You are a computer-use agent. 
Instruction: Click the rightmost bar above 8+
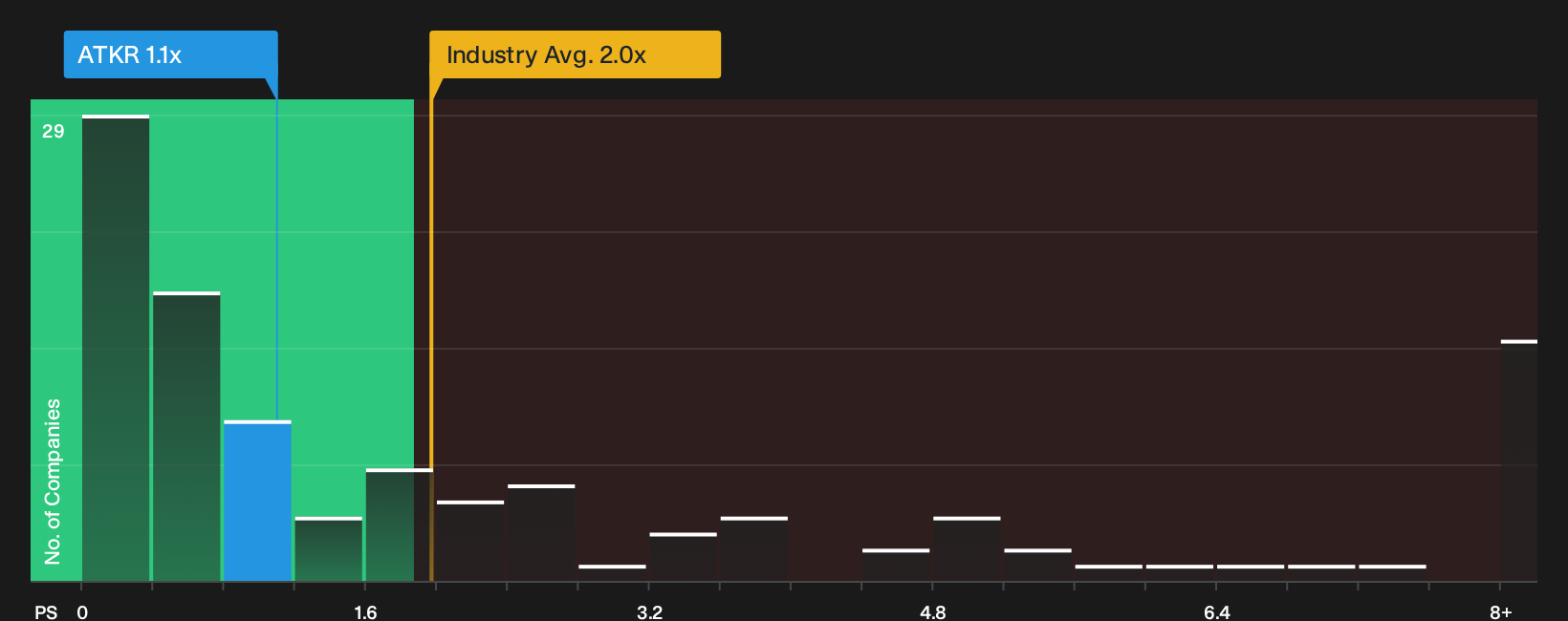coord(1519,460)
